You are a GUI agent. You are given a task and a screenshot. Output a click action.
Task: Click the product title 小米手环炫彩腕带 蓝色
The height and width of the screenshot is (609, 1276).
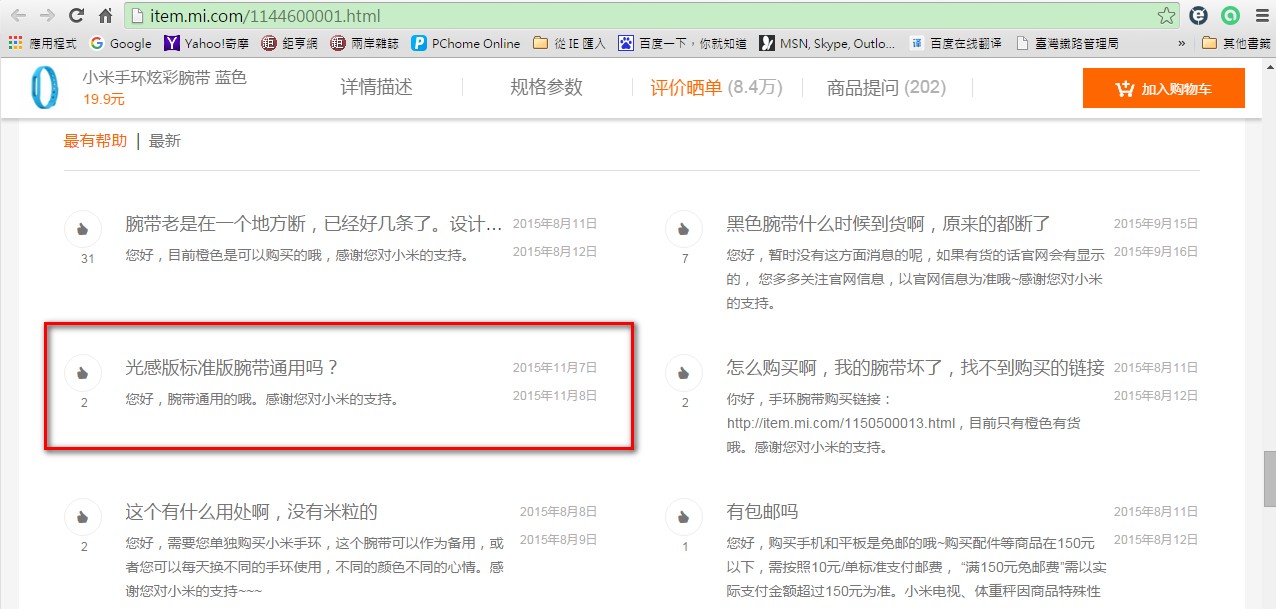(x=164, y=77)
